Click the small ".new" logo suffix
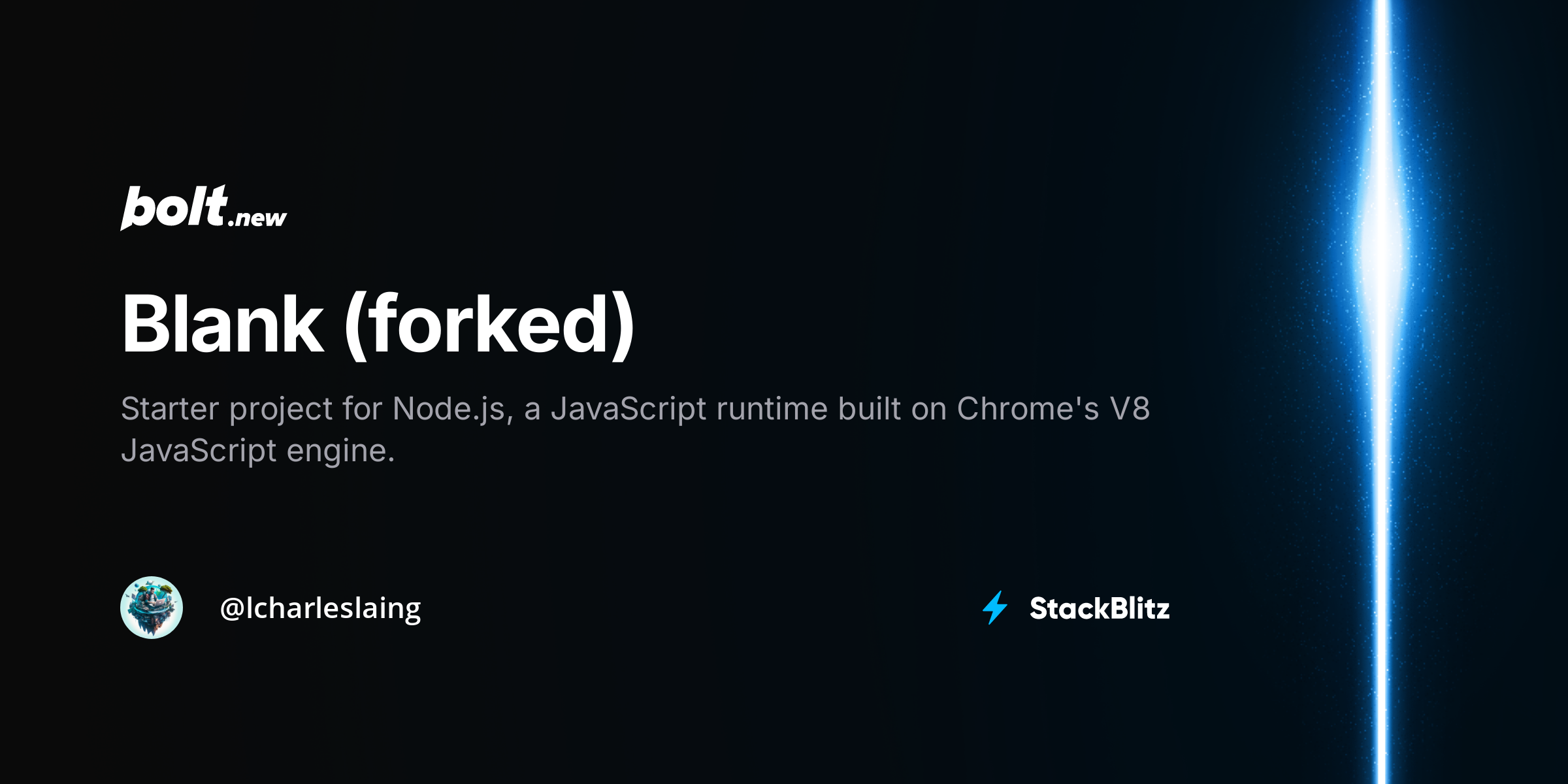The image size is (1568, 784). (x=257, y=218)
